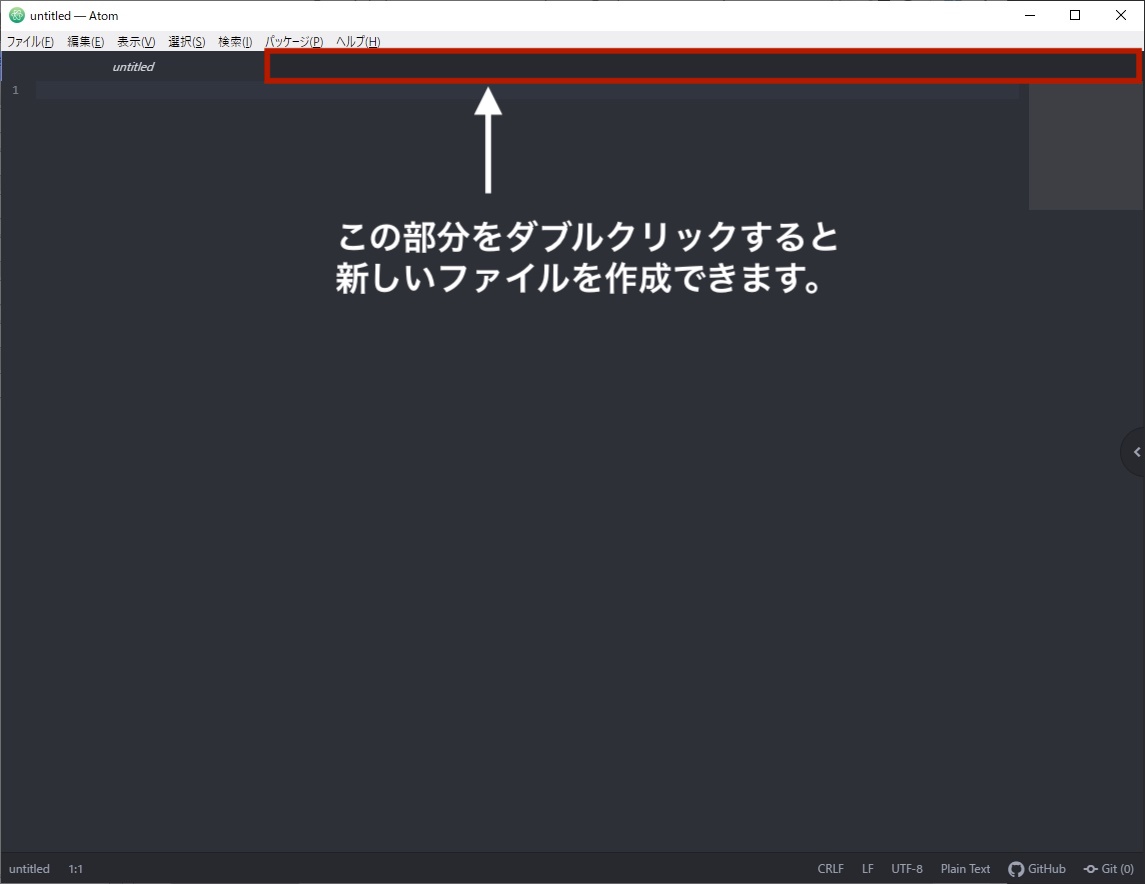
Task: Open the パッケージ(P) menu
Action: click(294, 42)
